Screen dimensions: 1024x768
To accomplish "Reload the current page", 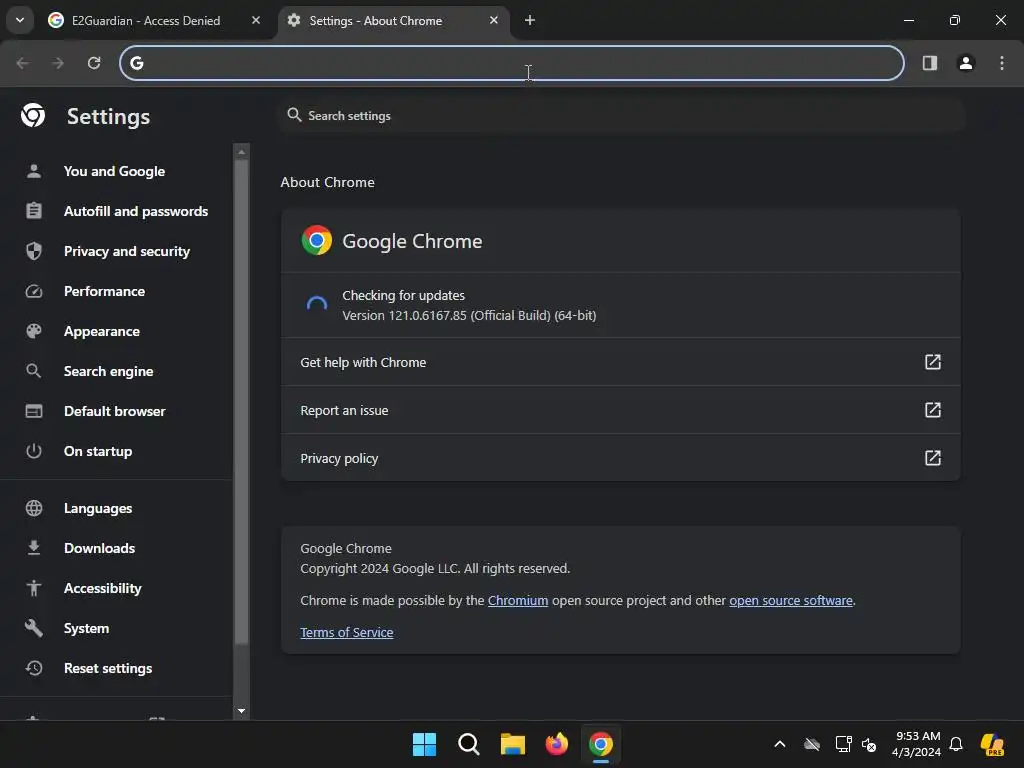I will 94,63.
